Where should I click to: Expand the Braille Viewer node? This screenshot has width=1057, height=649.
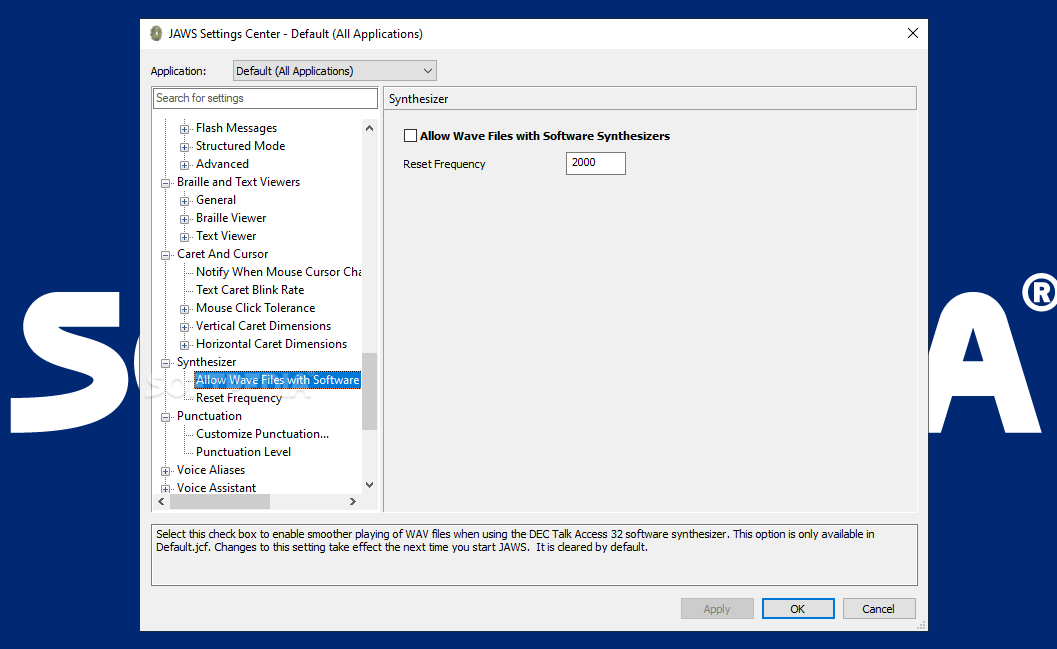184,219
